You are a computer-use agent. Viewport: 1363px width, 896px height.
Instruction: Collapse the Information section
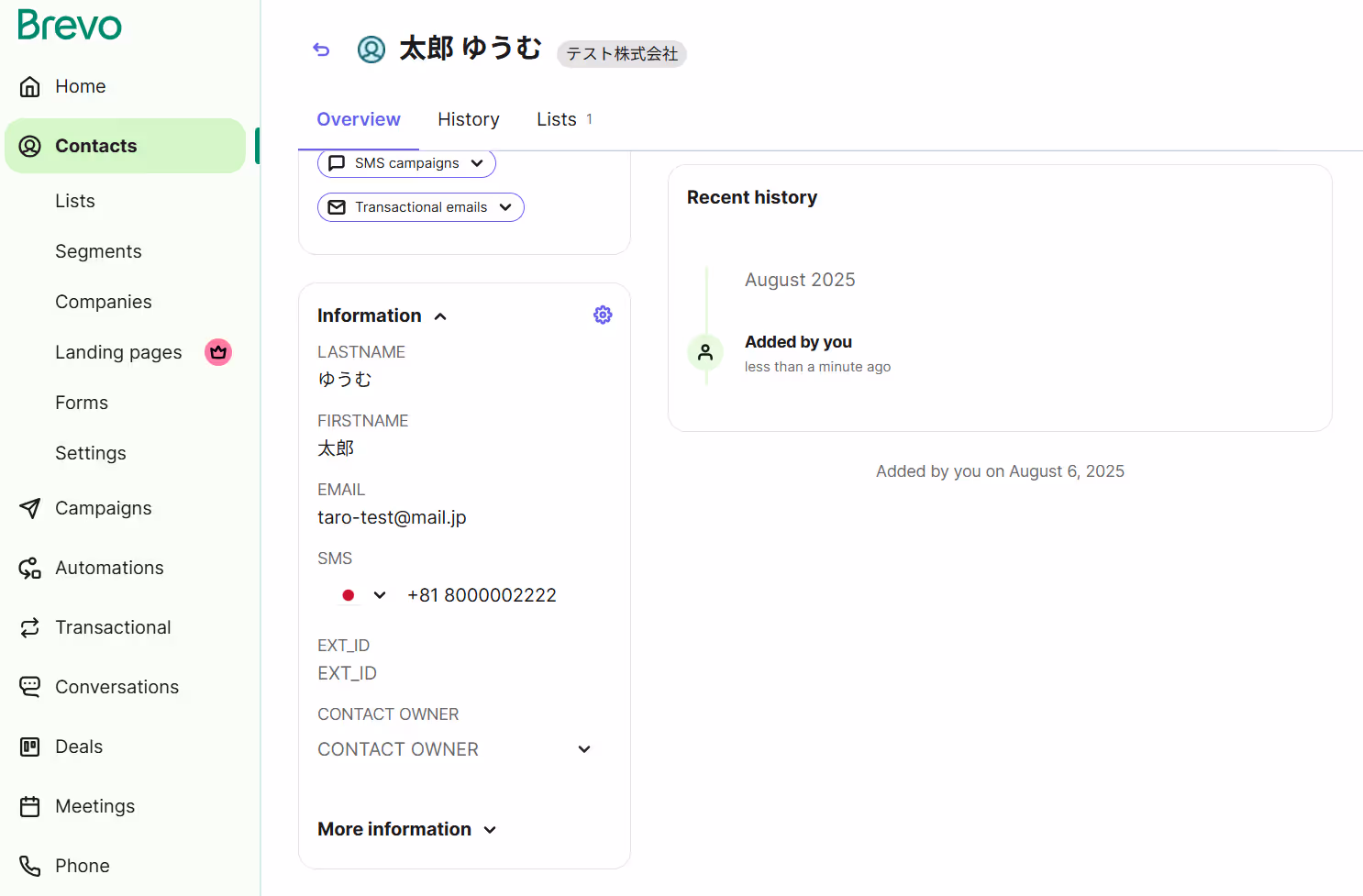(x=440, y=316)
